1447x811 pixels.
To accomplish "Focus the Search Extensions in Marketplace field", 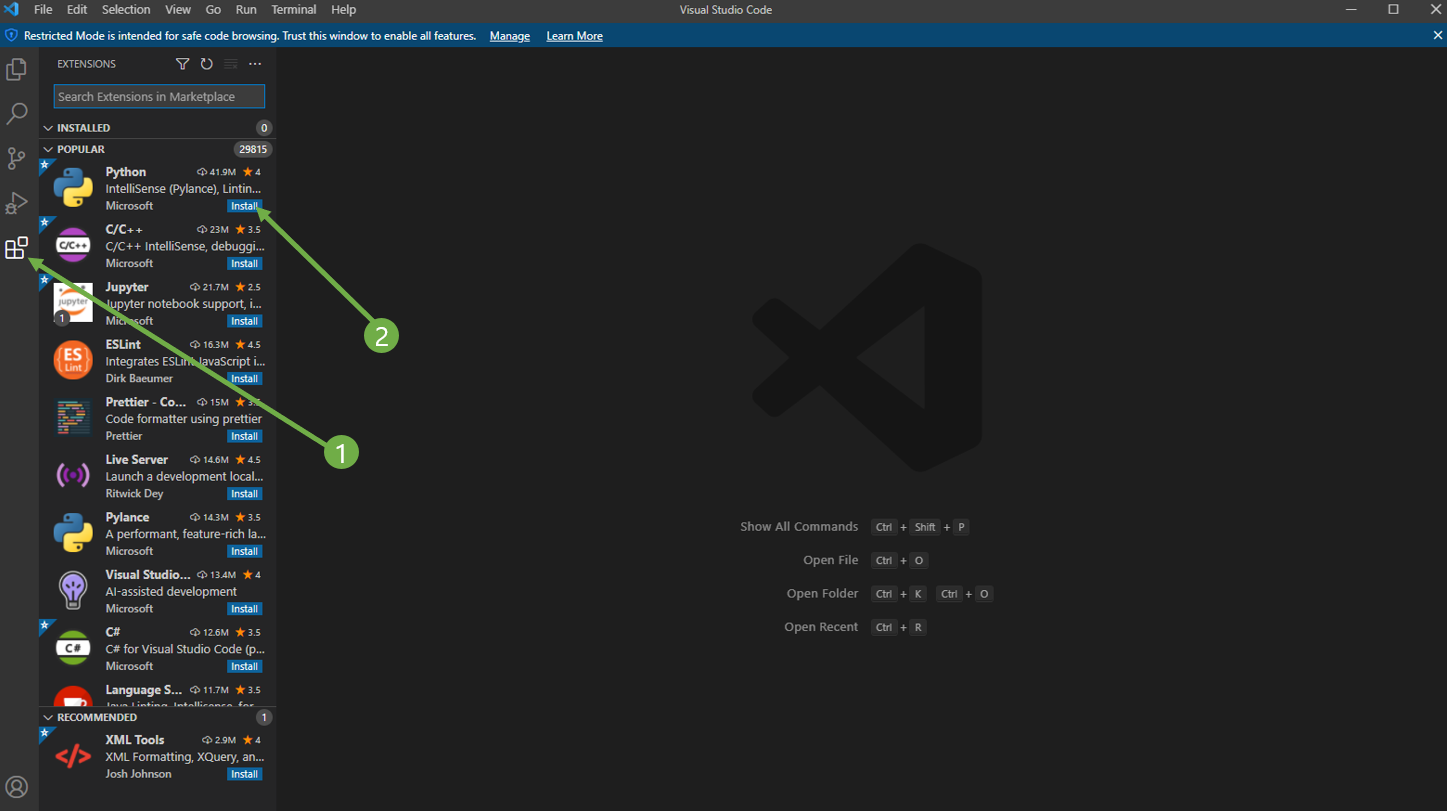I will [159, 96].
